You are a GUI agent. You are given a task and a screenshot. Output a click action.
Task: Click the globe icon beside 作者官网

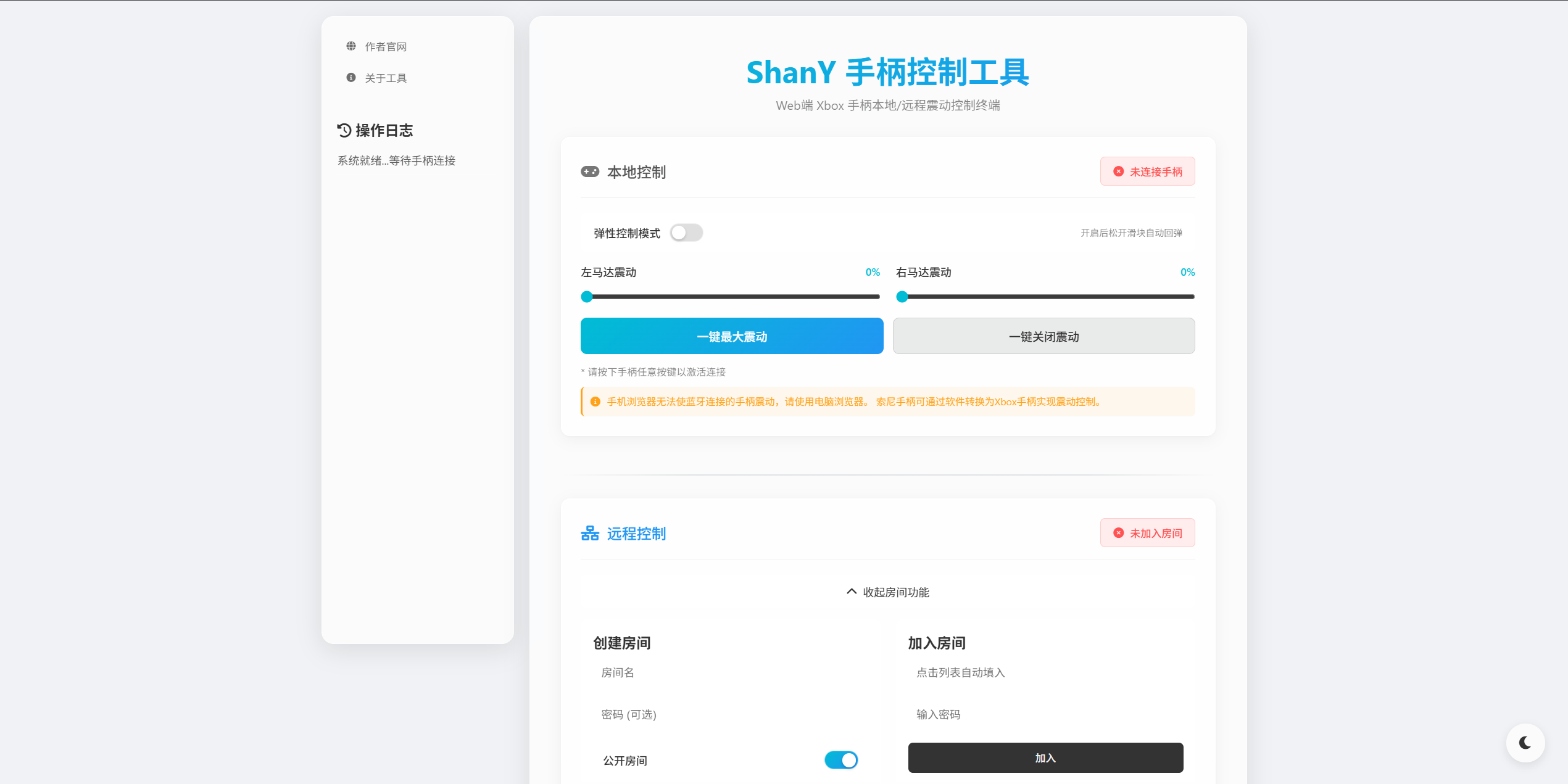point(351,46)
